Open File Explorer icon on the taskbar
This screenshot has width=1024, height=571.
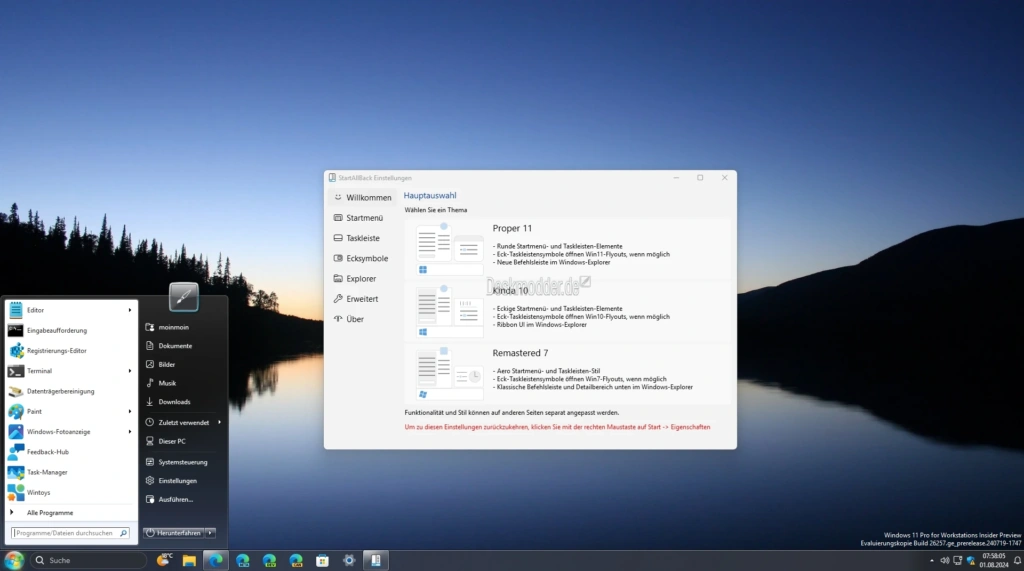[x=189, y=561]
